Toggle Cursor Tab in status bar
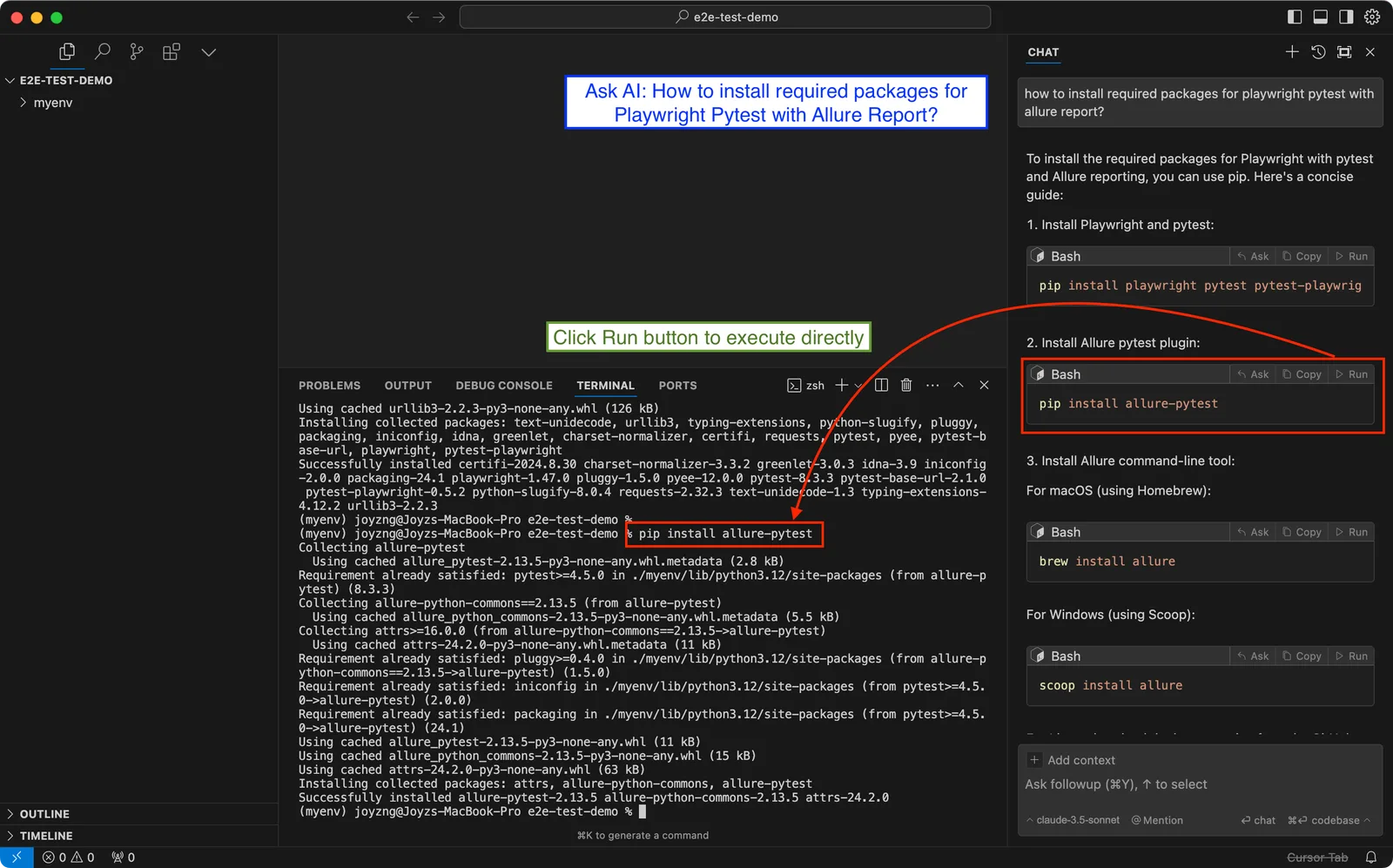Image resolution: width=1393 pixels, height=868 pixels. point(1317,858)
